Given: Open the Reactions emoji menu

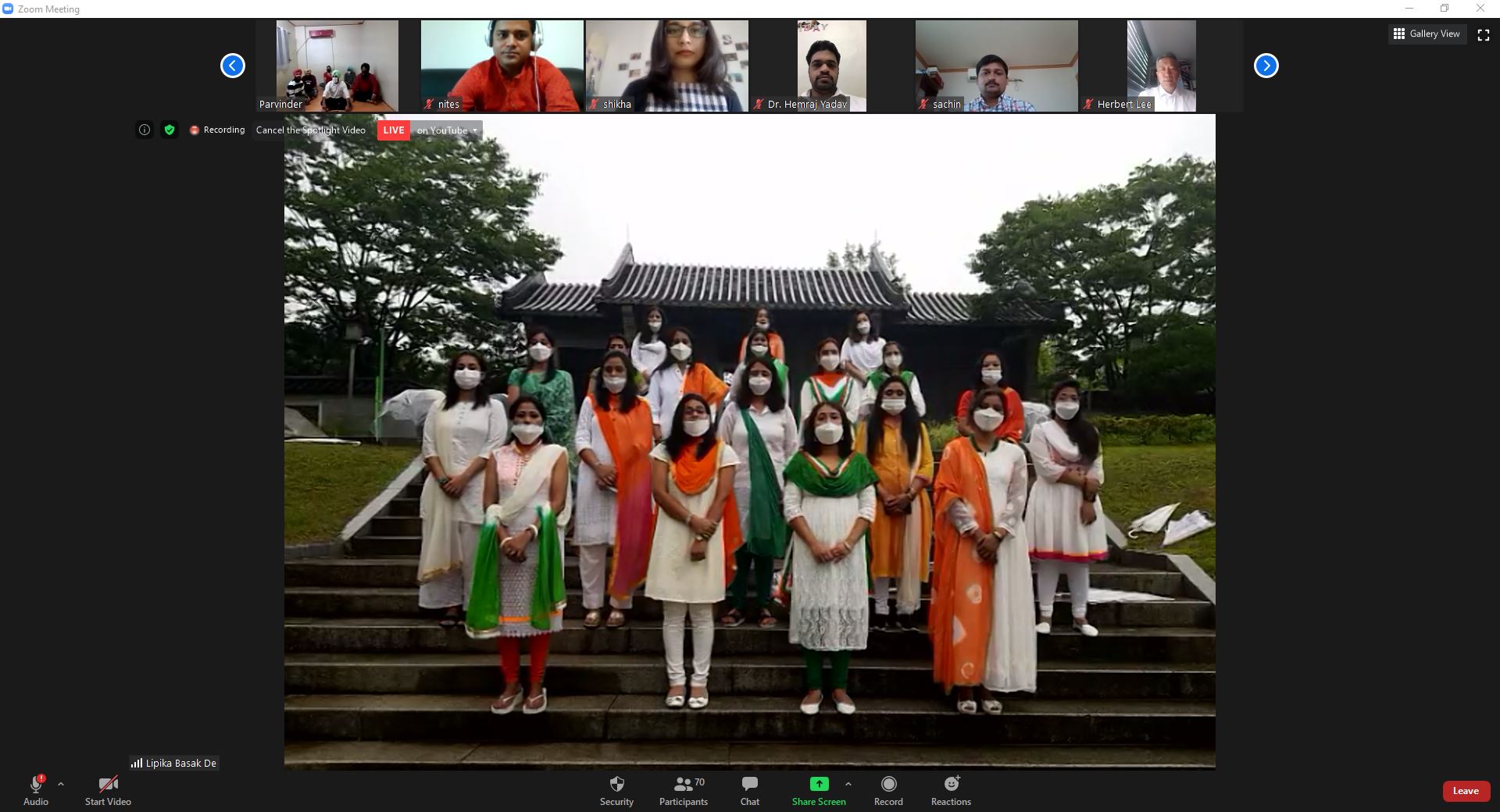Looking at the screenshot, I should coord(951,790).
